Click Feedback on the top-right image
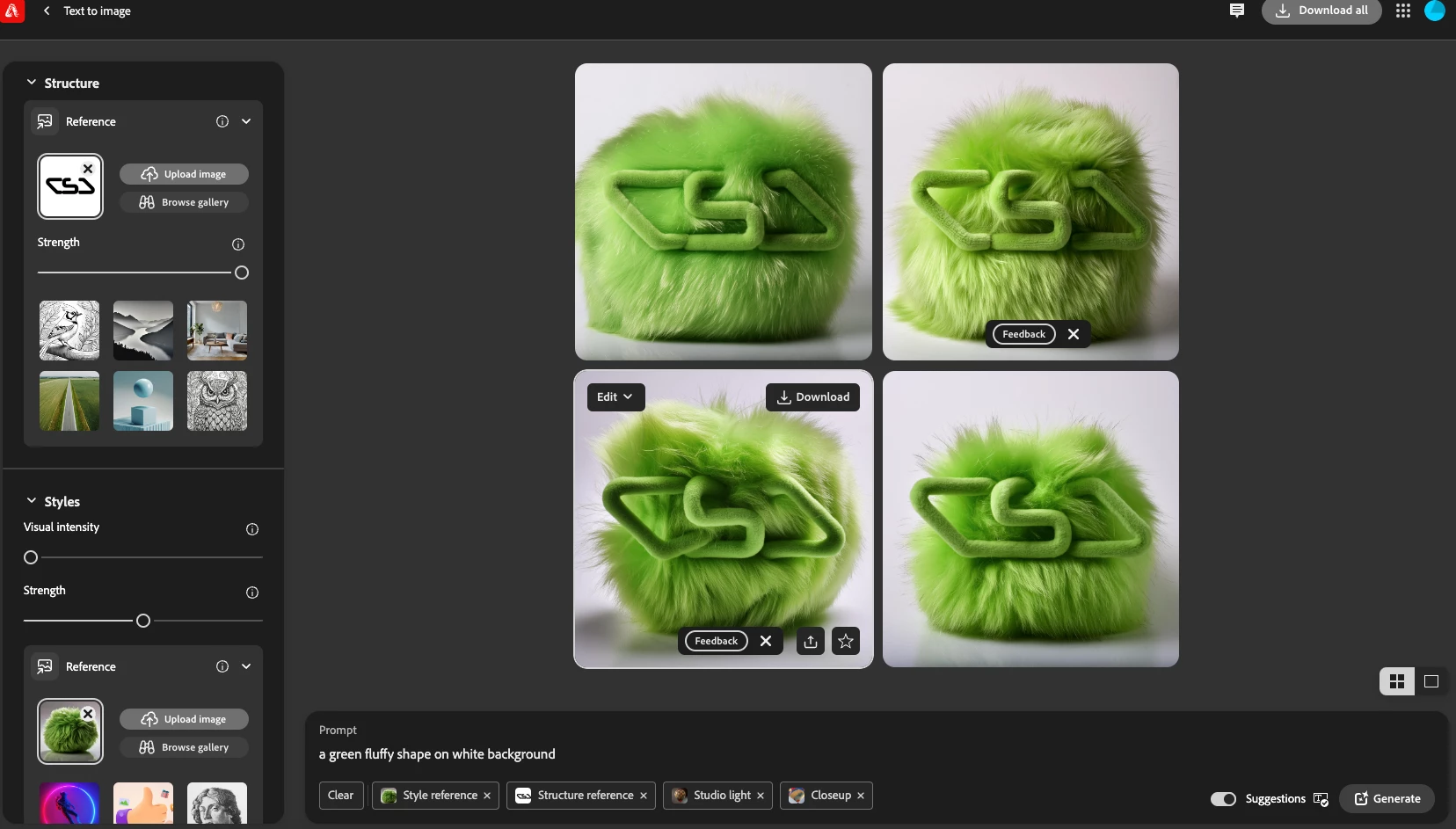 coord(1023,334)
